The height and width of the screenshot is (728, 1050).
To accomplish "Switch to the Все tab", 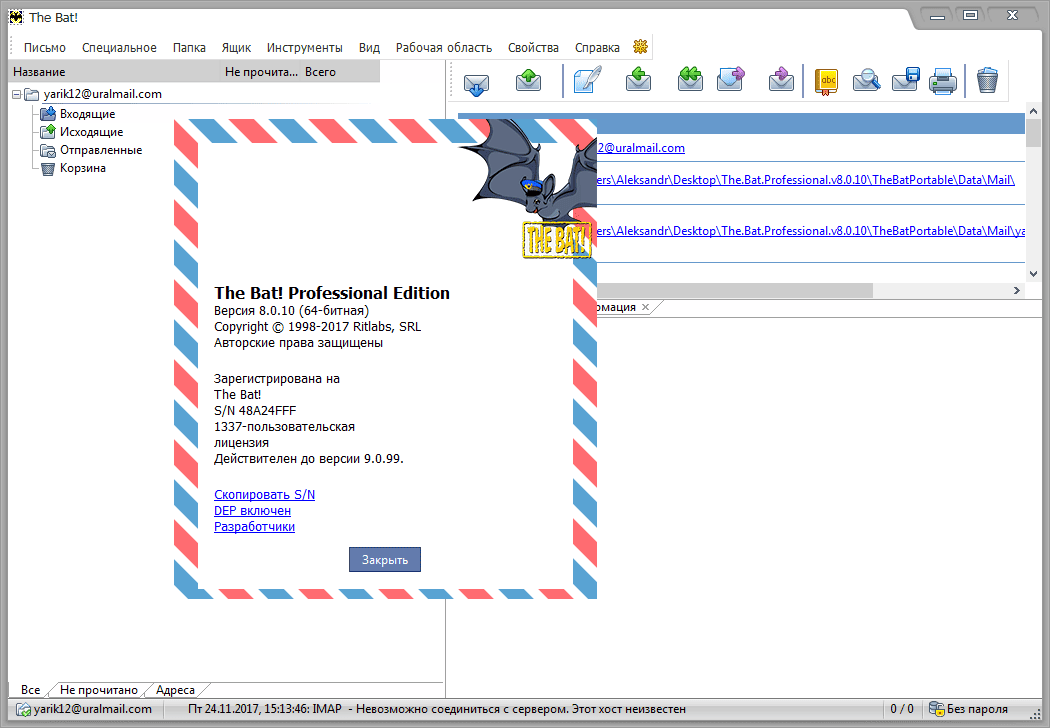I will point(30,690).
